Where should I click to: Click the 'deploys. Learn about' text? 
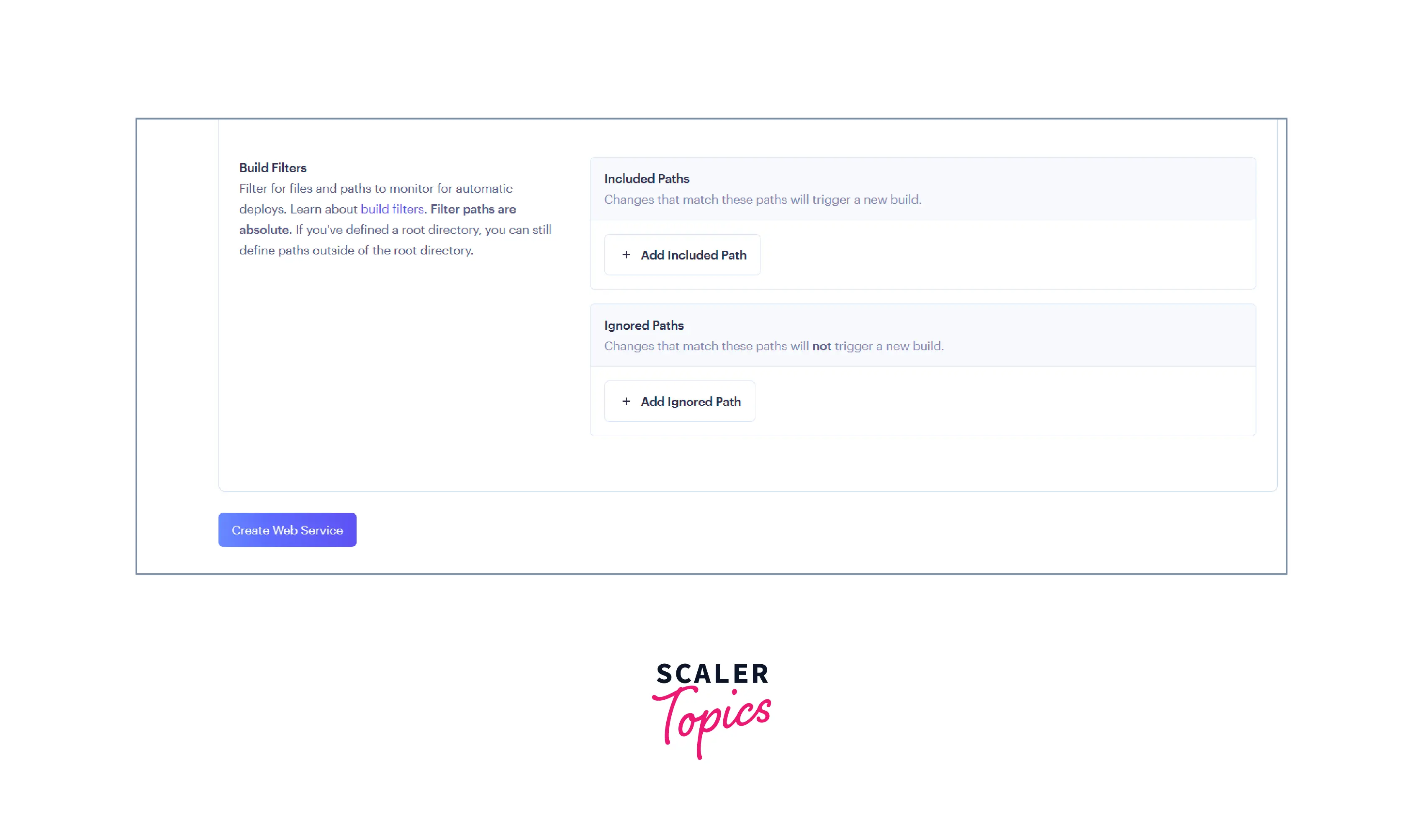coord(298,209)
